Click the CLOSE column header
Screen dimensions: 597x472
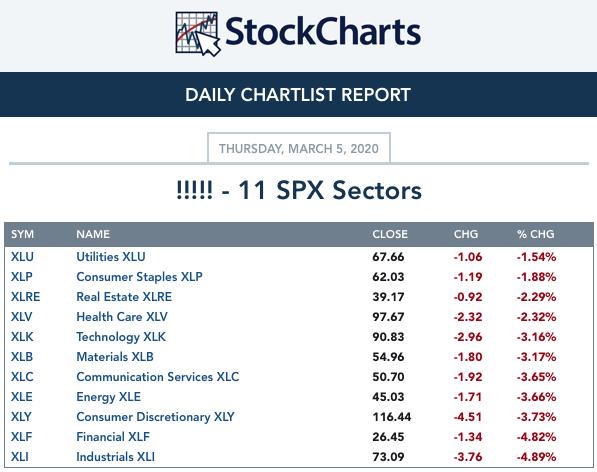390,234
